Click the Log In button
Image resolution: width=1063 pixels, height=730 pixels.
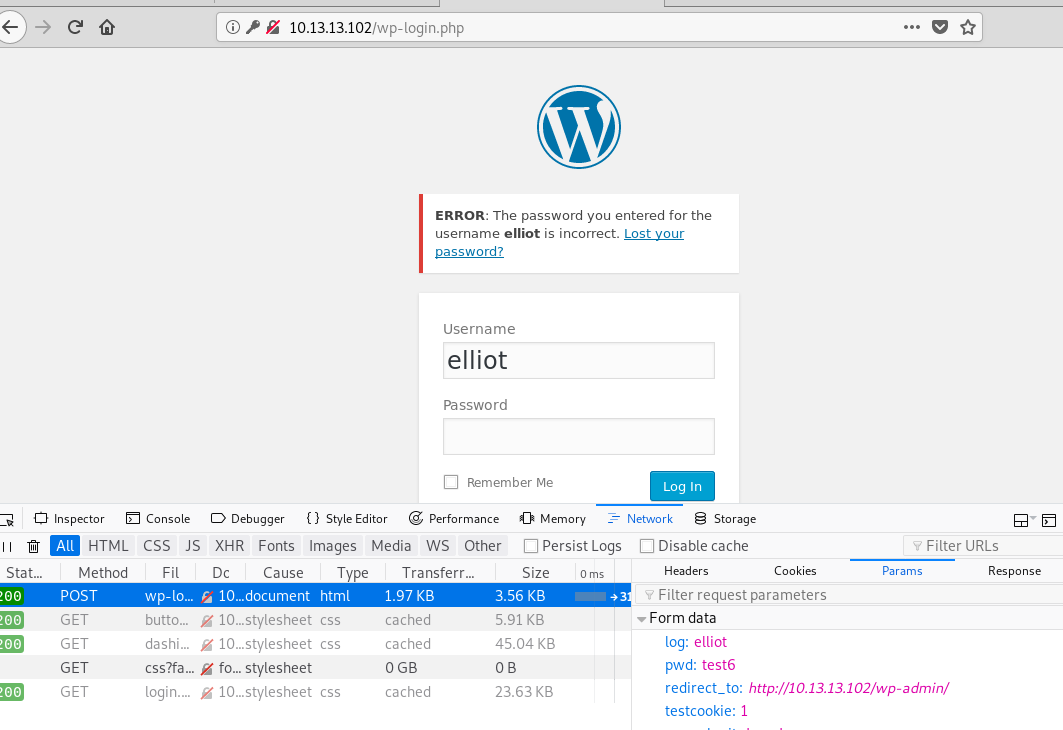point(682,486)
